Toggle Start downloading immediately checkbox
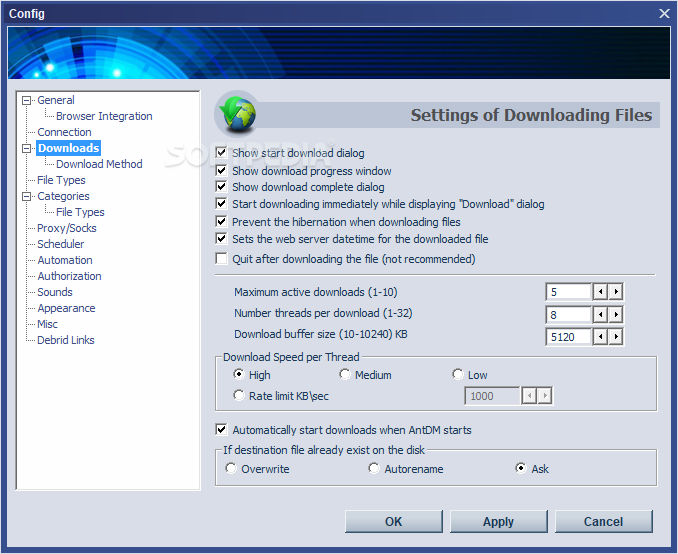The height and width of the screenshot is (554, 678). [x=221, y=203]
